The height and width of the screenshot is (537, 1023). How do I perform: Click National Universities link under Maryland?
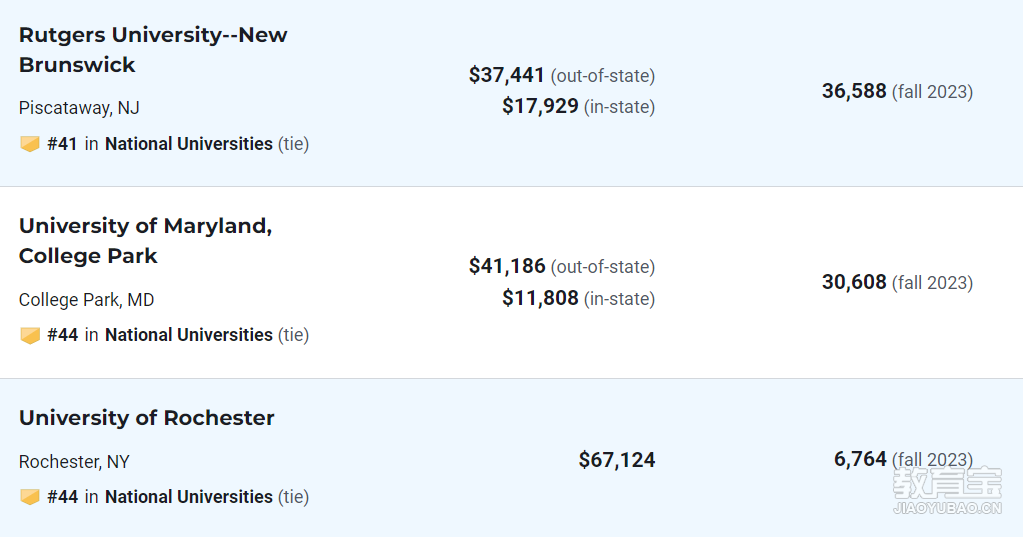(x=189, y=335)
